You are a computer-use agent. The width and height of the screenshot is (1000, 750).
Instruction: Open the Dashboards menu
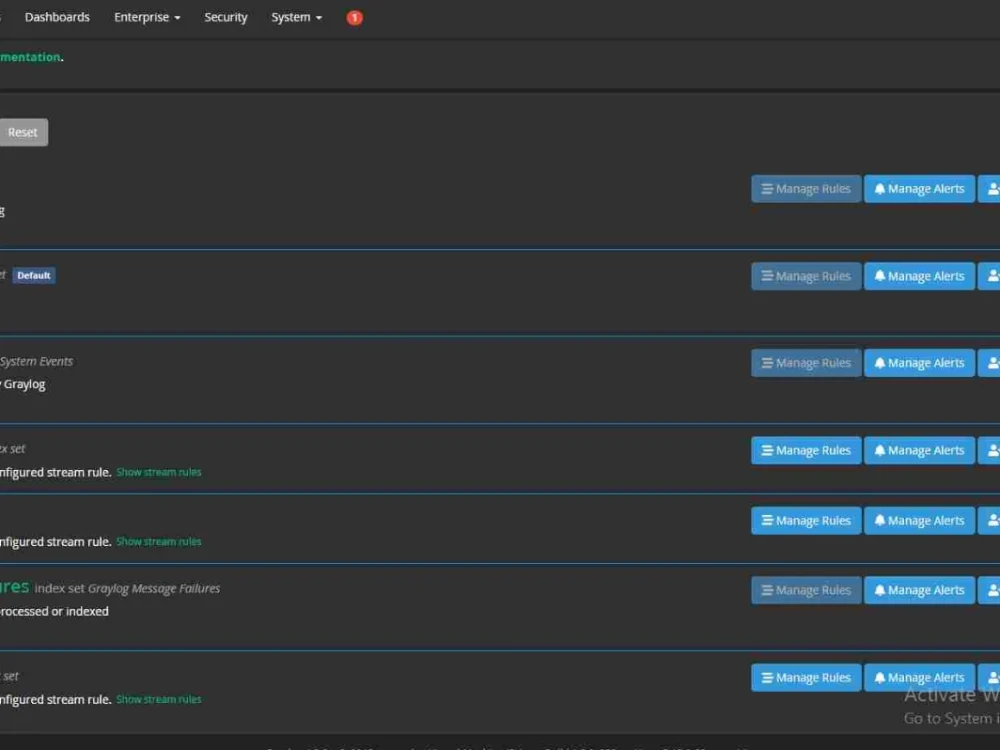tap(57, 17)
